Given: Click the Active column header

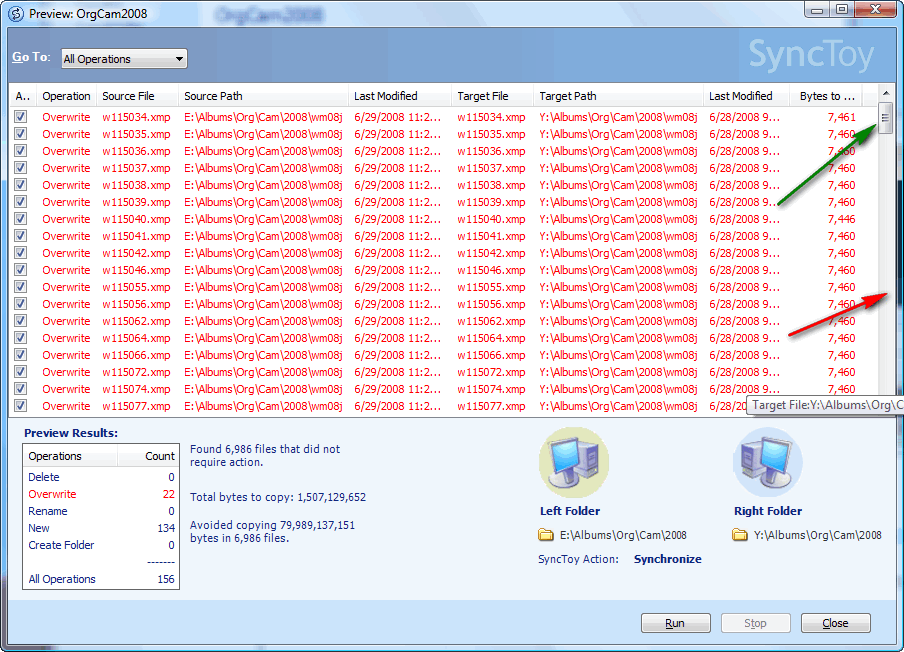Looking at the screenshot, I should tap(22, 96).
